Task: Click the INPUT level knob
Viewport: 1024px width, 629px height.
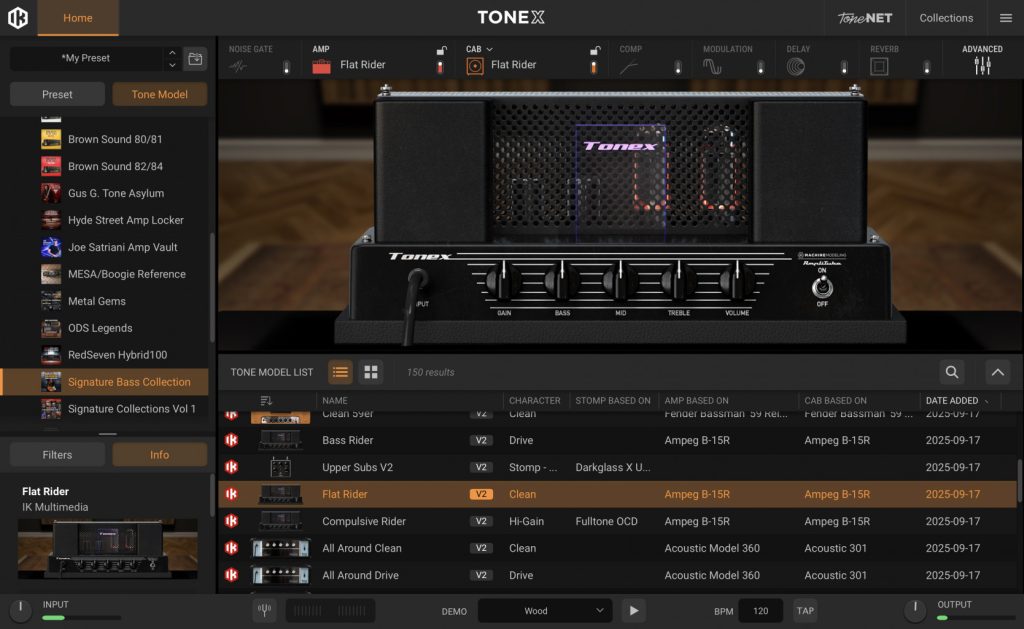Action: click(20, 609)
